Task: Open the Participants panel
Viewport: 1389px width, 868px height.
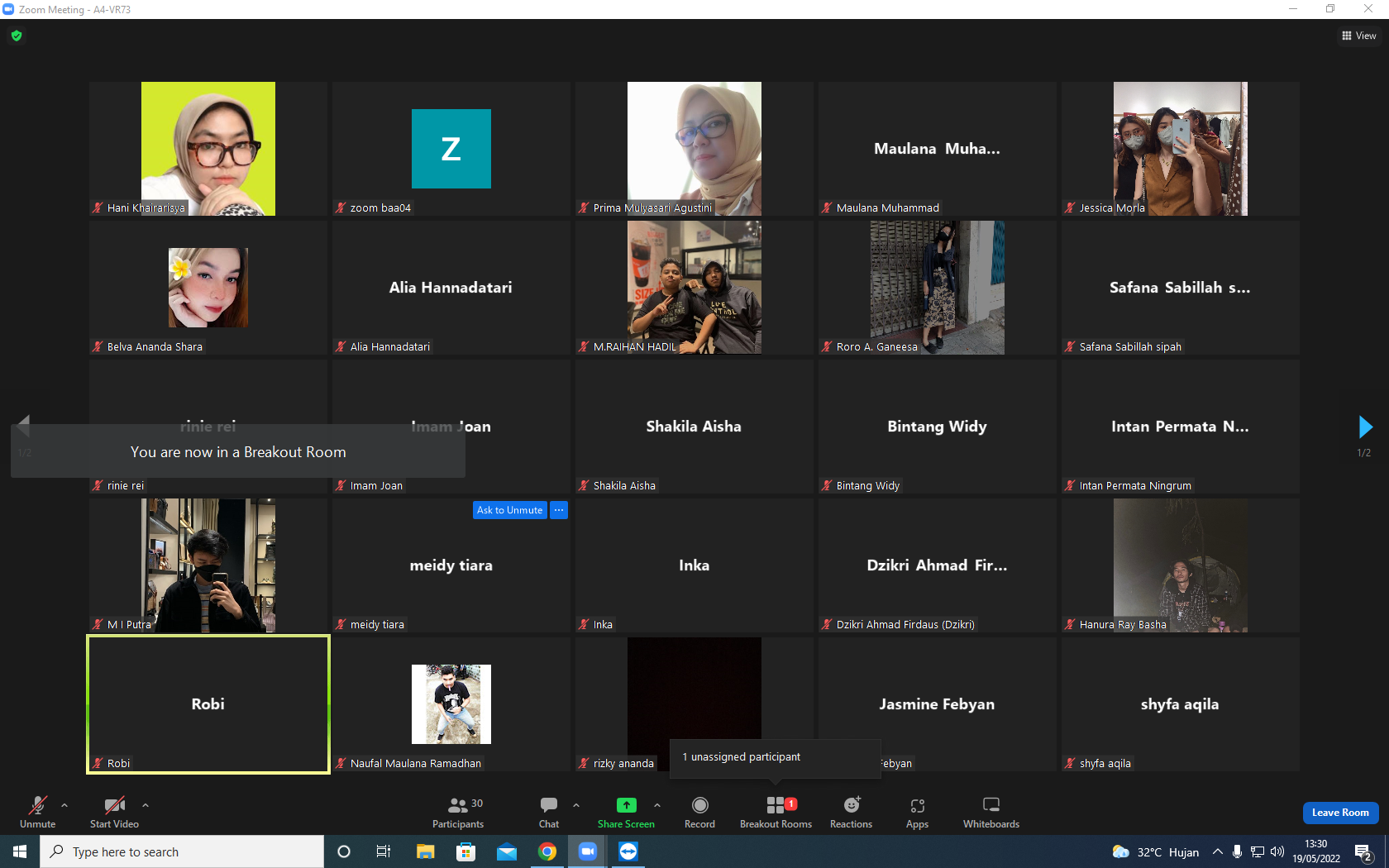Action: point(458,813)
